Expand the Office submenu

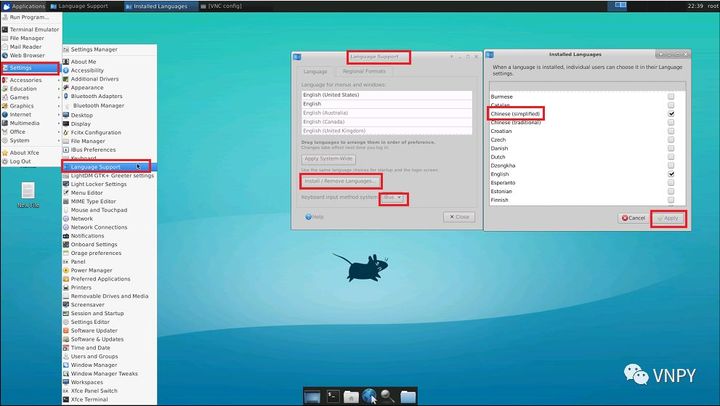pyautogui.click(x=30, y=132)
